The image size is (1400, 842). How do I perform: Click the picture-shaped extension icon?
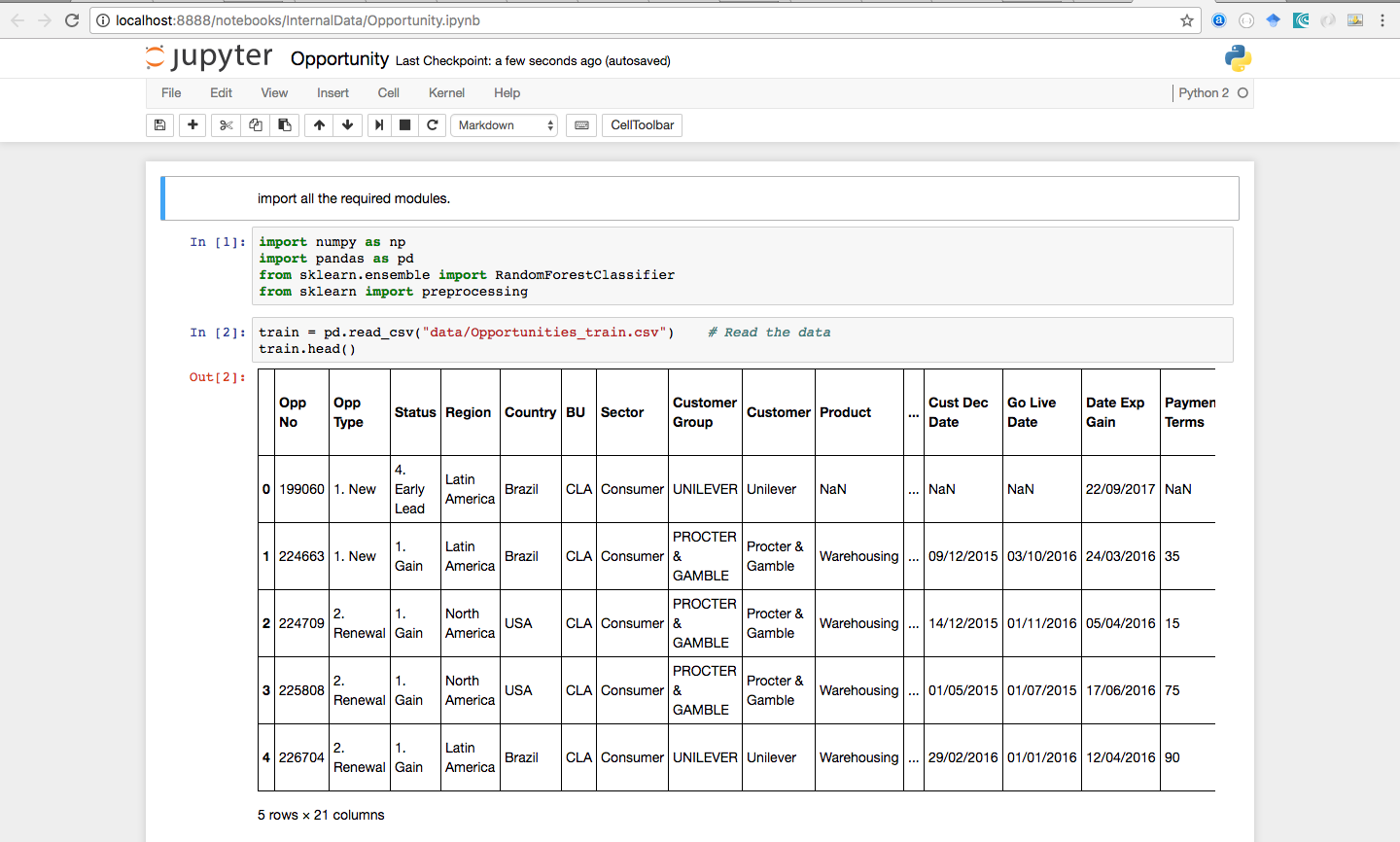(1355, 20)
